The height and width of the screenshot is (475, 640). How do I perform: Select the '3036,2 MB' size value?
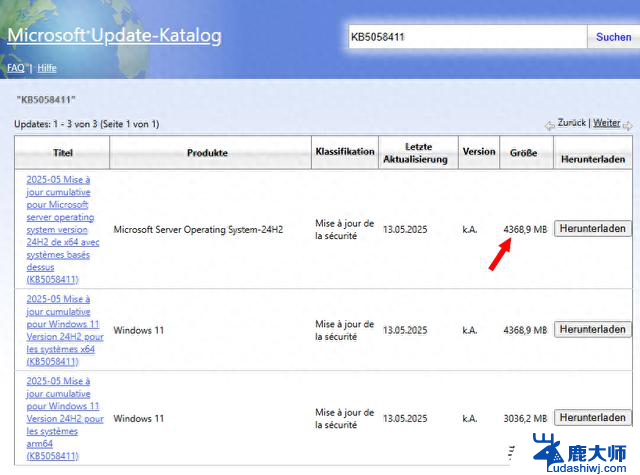(525, 418)
